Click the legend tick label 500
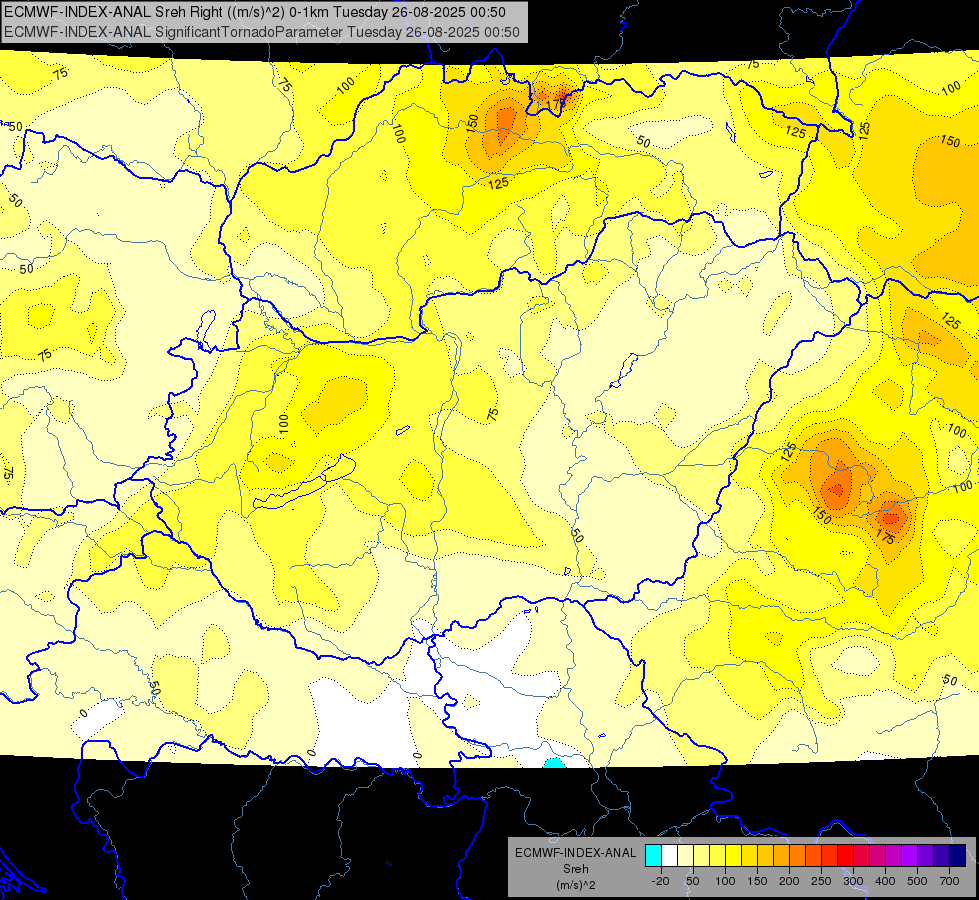The image size is (979, 900). click(917, 881)
